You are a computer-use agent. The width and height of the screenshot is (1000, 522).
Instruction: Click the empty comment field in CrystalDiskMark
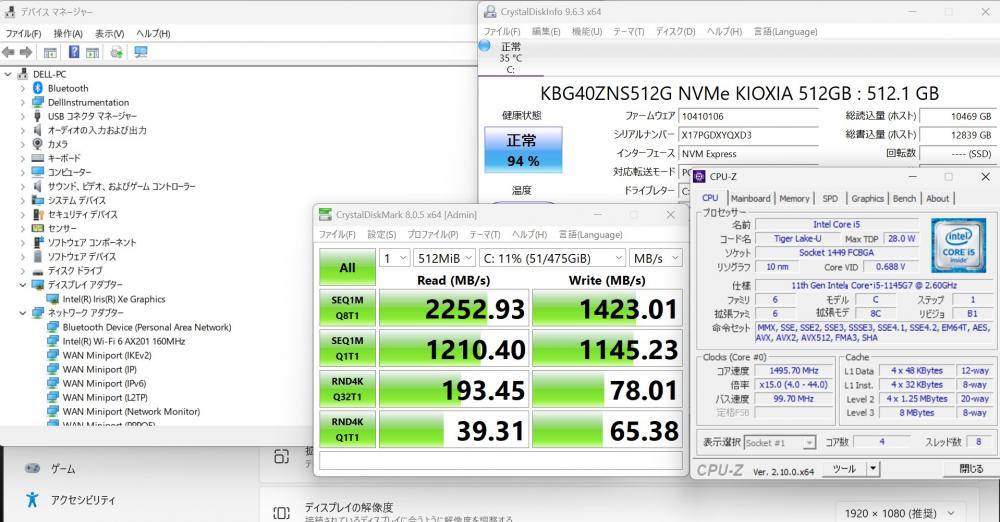[x=501, y=460]
